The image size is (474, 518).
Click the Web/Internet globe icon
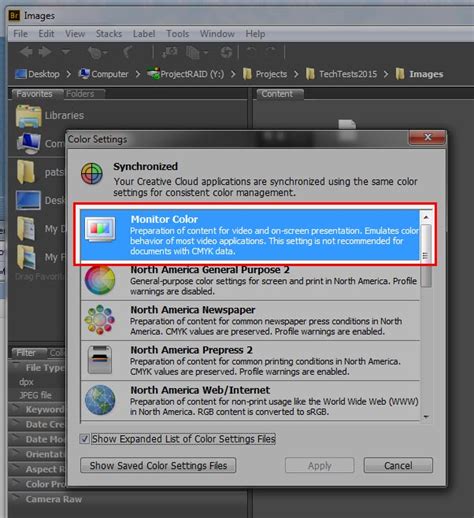pyautogui.click(x=100, y=400)
